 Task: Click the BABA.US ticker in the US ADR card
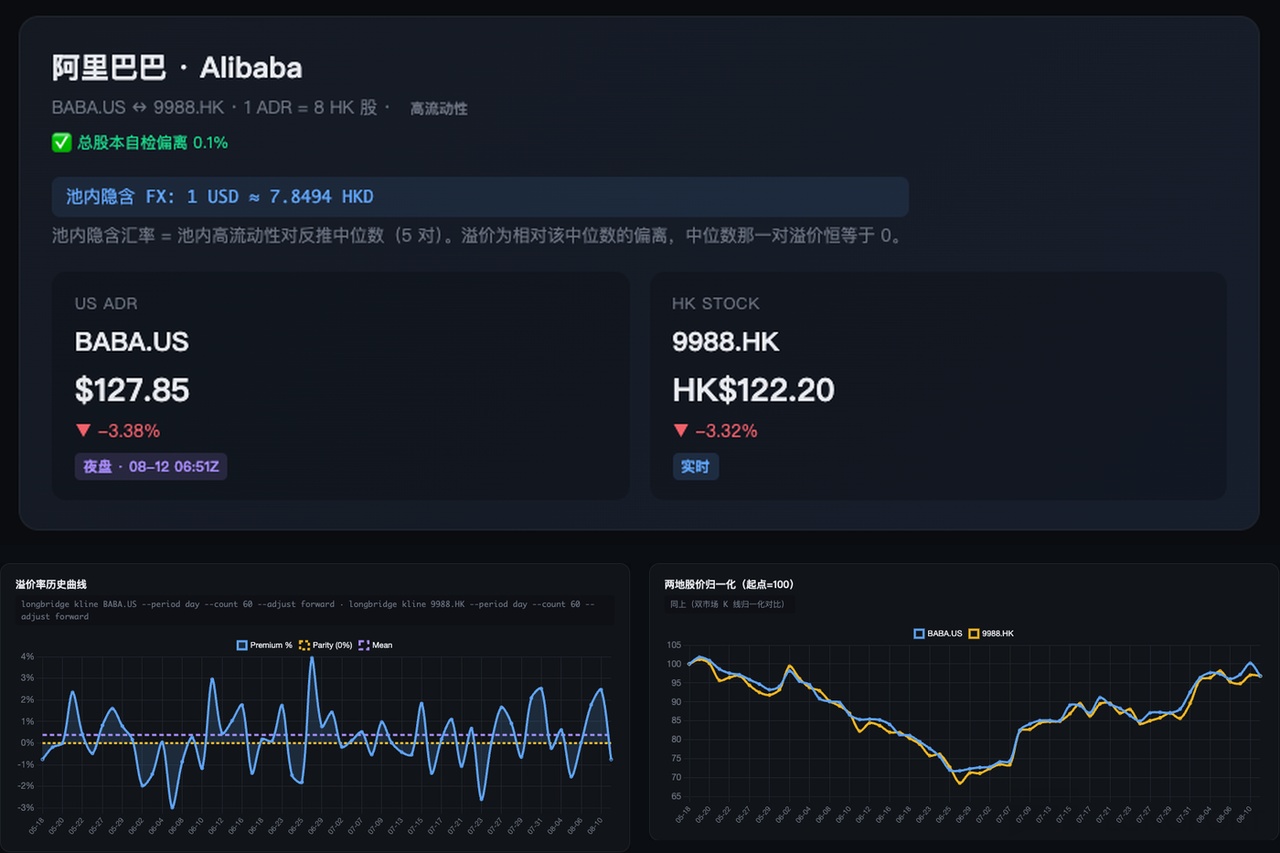coord(132,342)
